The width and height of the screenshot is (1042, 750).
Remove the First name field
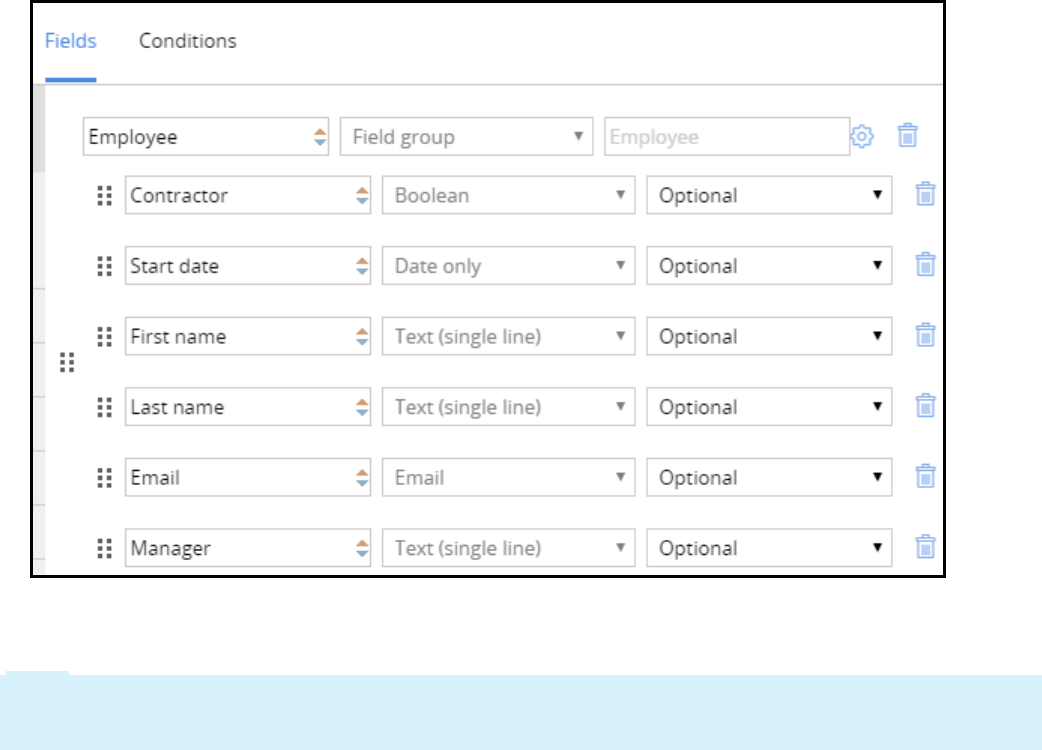[926, 336]
